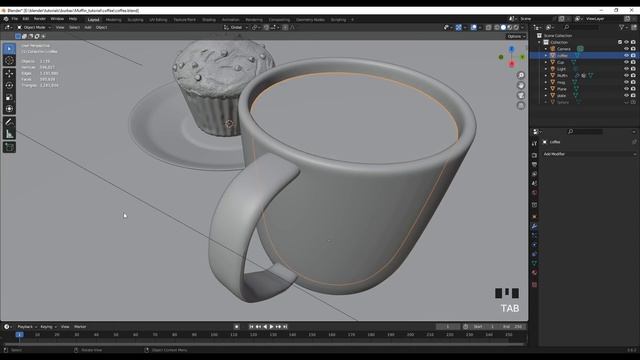Open the timeline Keying dropdown
The image size is (640, 360).
click(x=48, y=327)
